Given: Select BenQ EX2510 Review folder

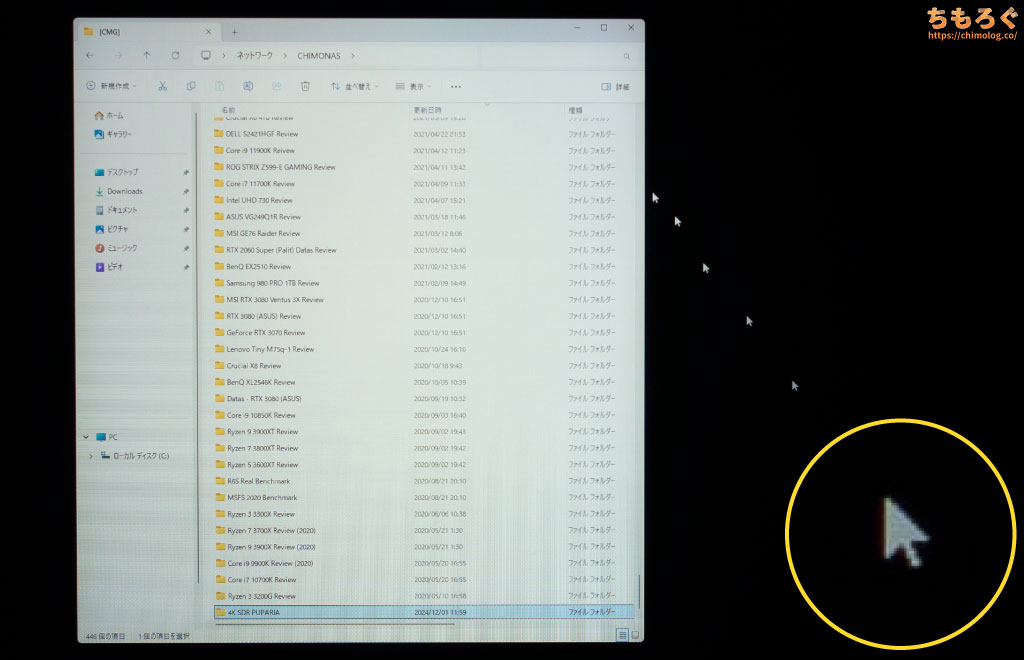Looking at the screenshot, I should point(259,267).
